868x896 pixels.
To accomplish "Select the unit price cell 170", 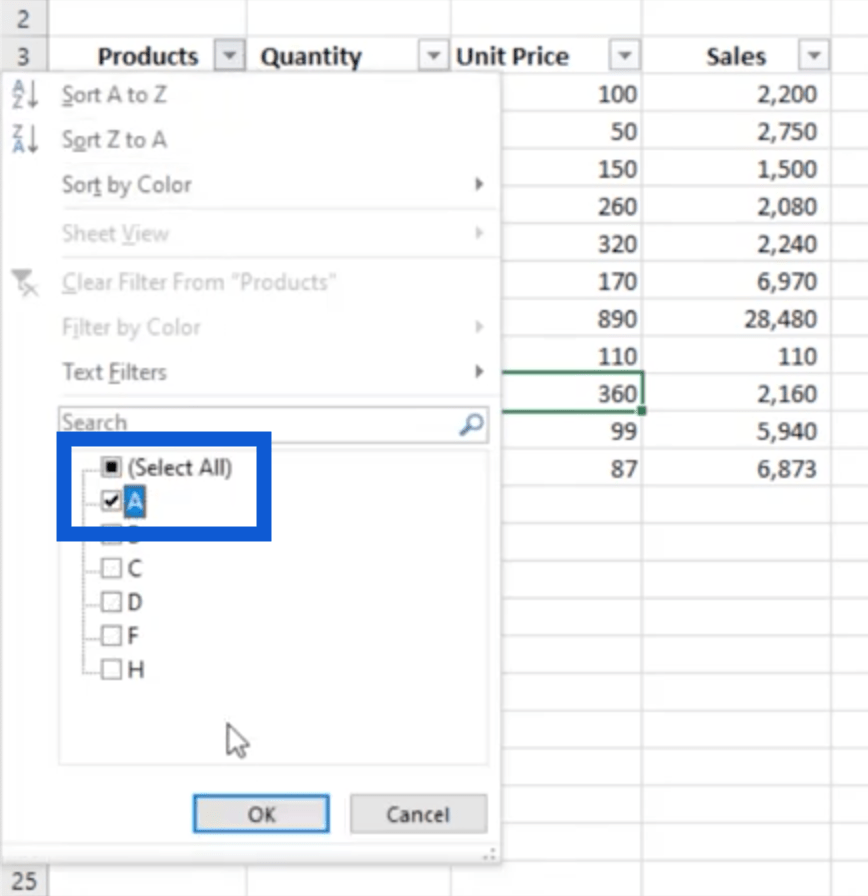I will [x=571, y=281].
